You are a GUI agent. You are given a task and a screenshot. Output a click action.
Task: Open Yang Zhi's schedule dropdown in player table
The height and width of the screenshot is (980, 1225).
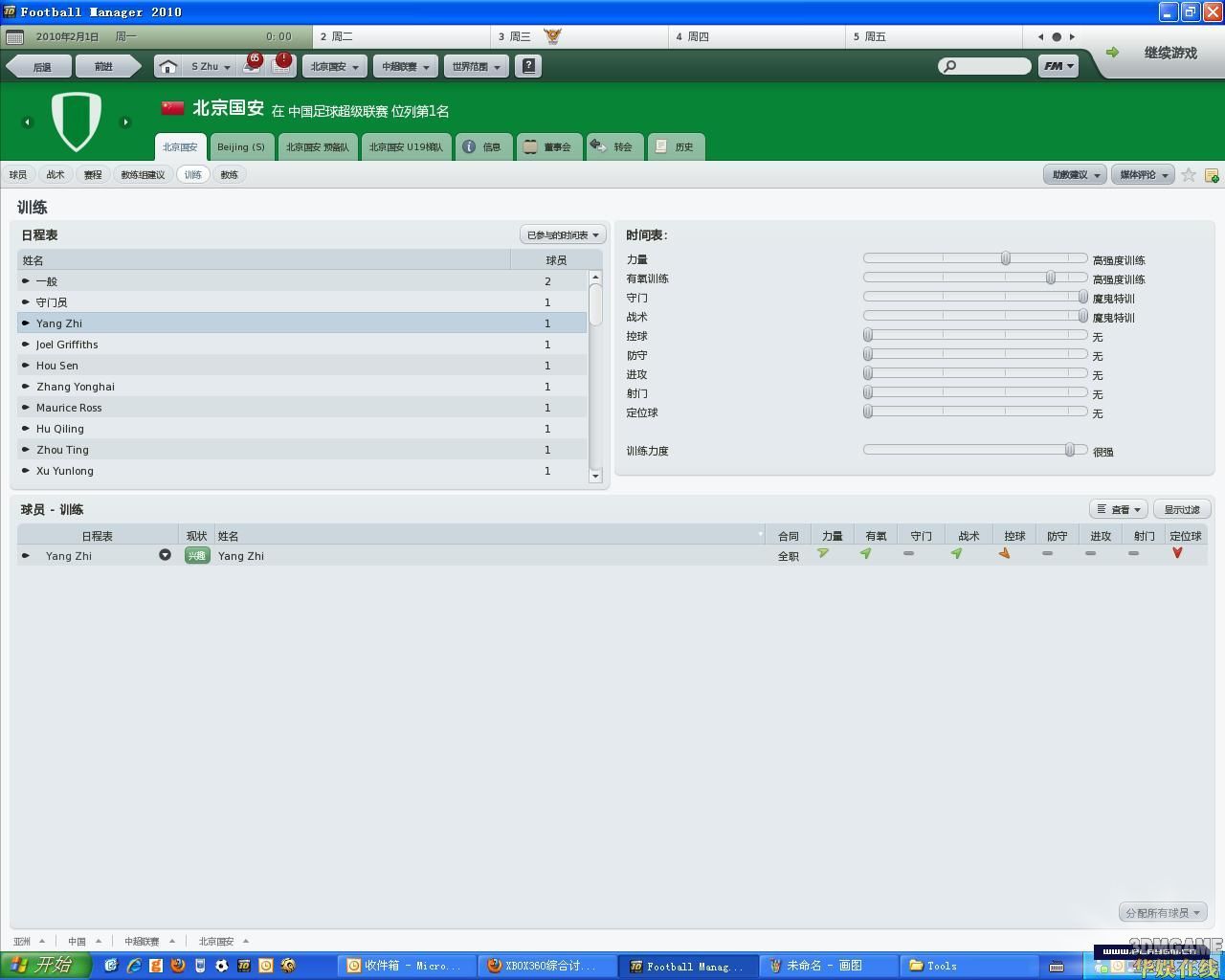(x=165, y=555)
